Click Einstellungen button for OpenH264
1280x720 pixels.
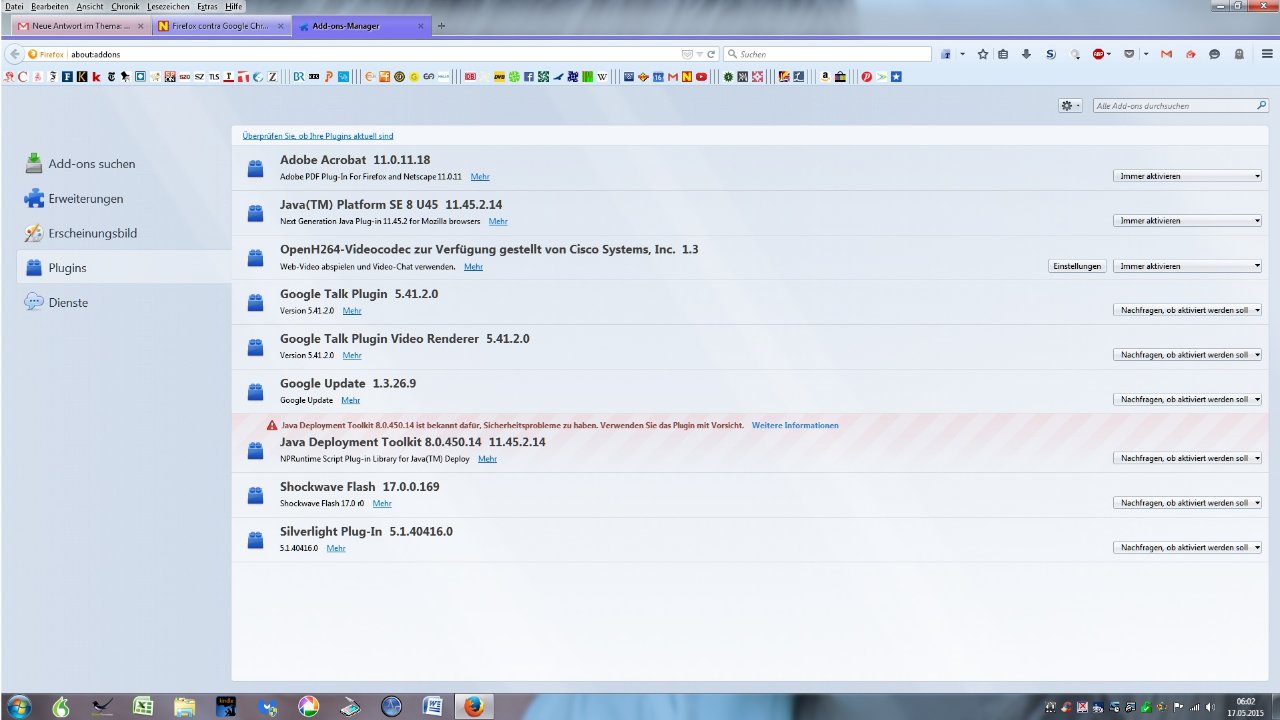(x=1077, y=266)
